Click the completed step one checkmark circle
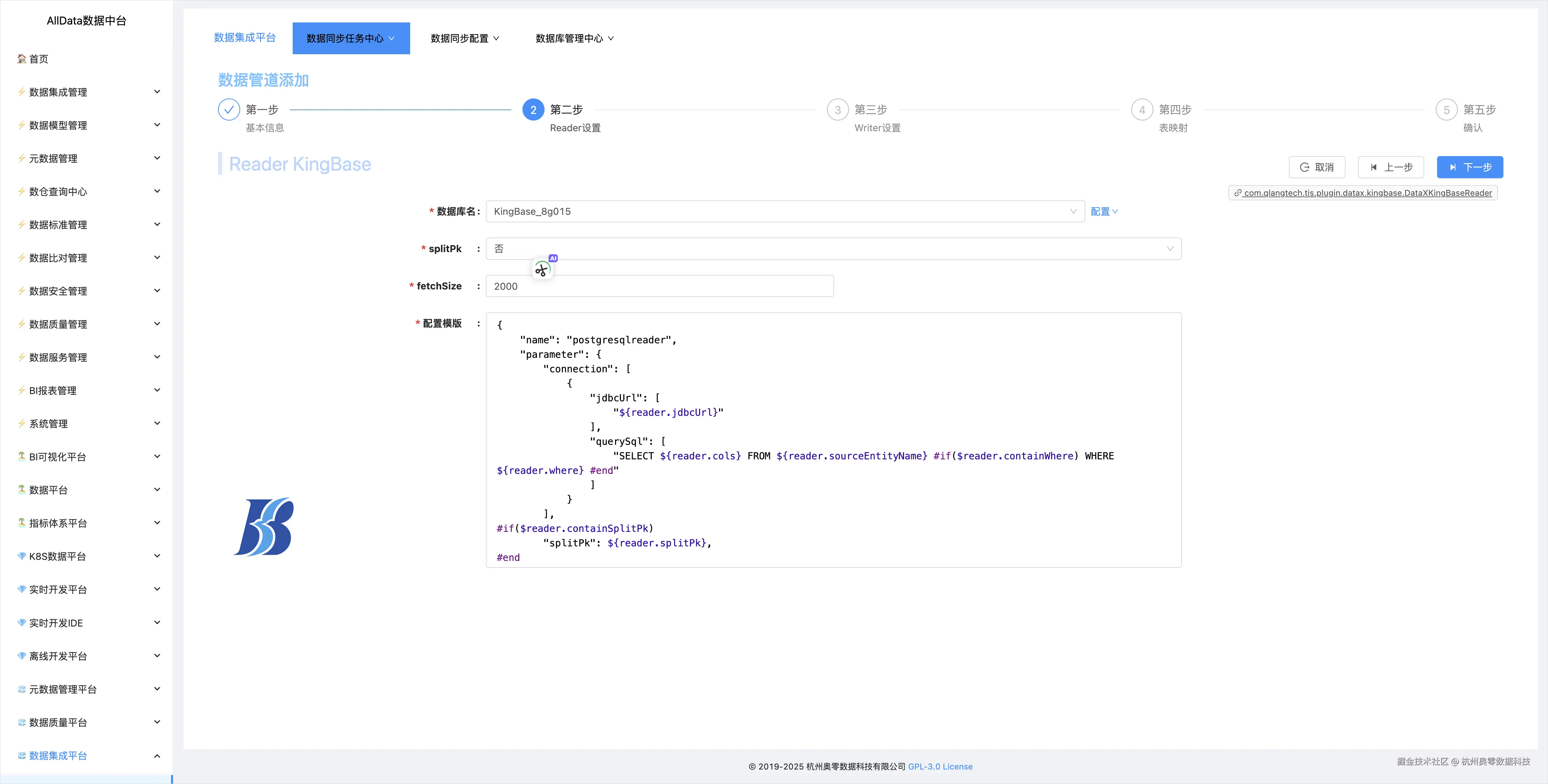This screenshot has width=1548, height=784. (x=228, y=110)
